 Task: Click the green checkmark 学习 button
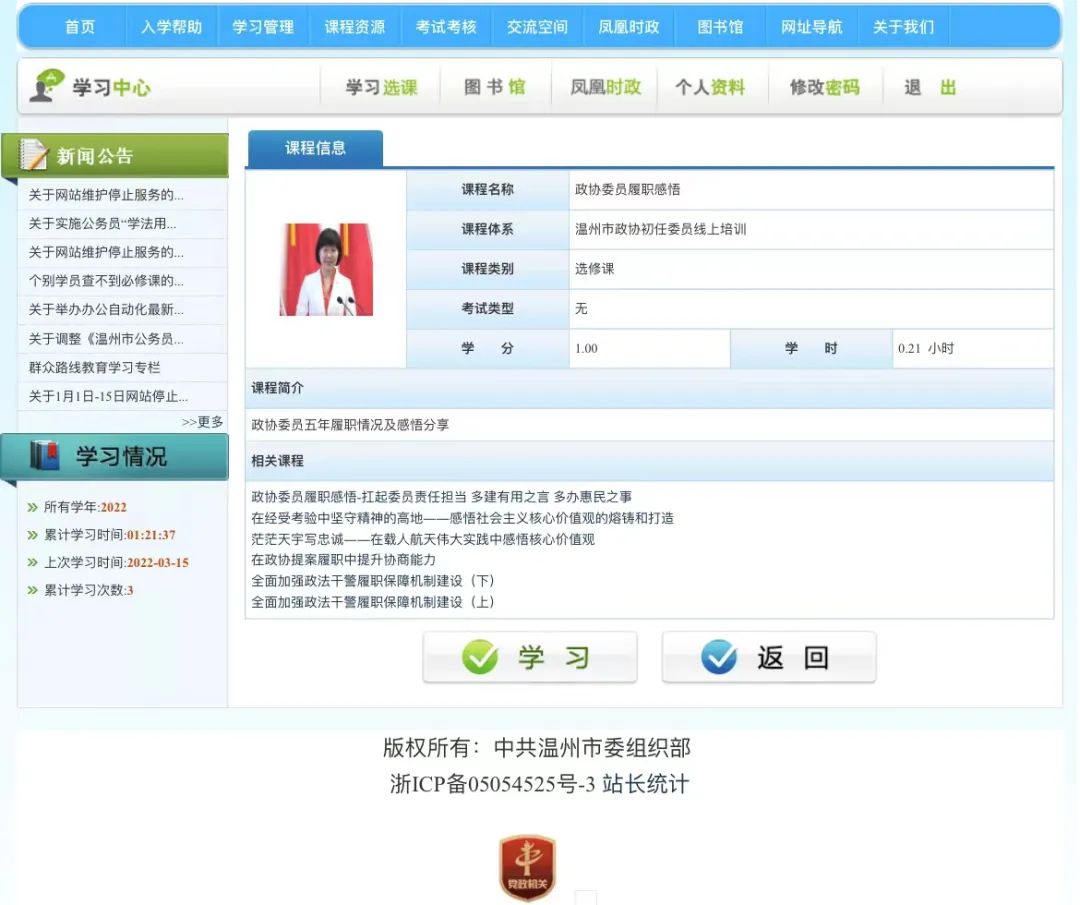pos(529,658)
